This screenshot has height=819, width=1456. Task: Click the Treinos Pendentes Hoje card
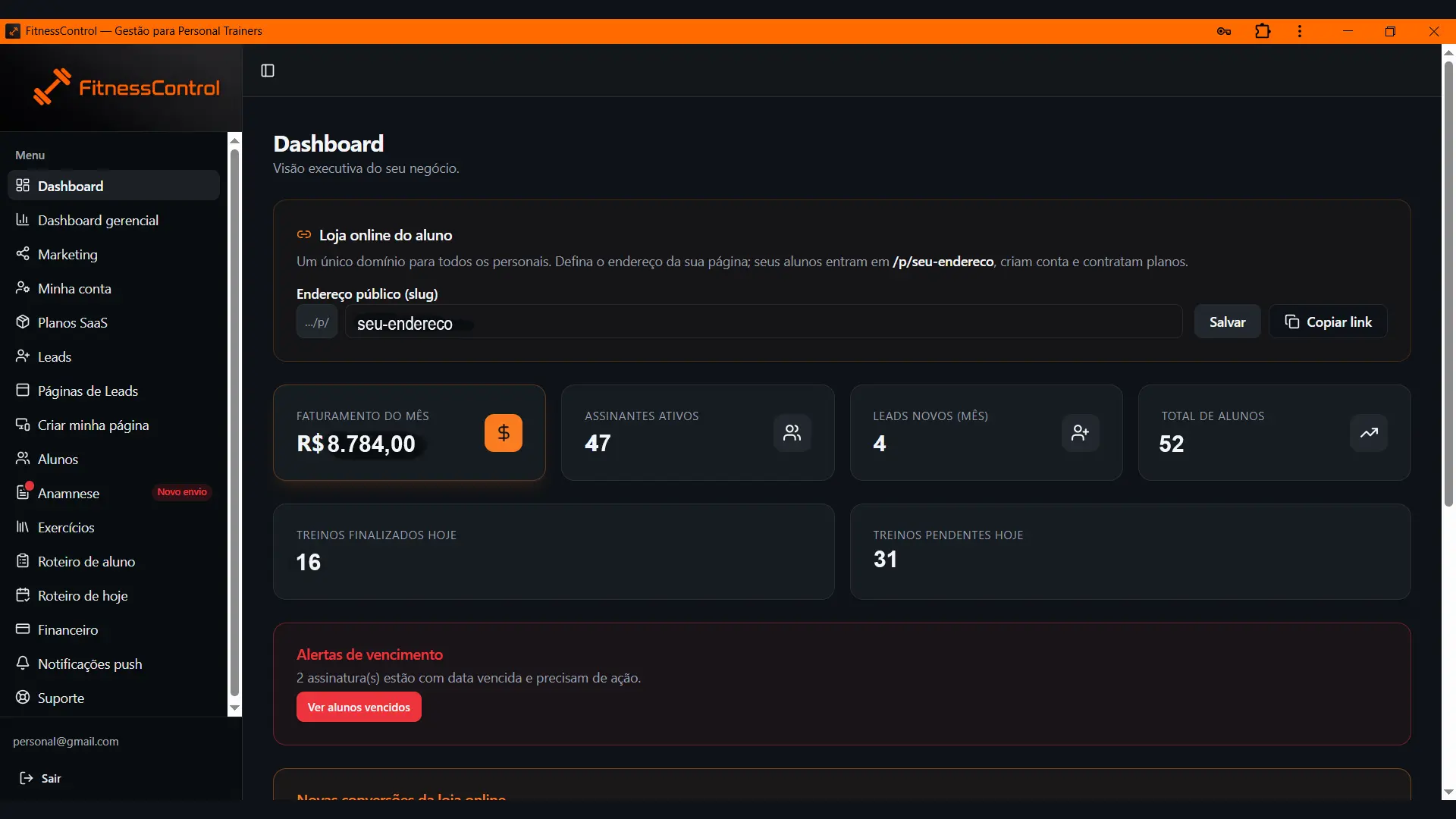(x=1130, y=551)
